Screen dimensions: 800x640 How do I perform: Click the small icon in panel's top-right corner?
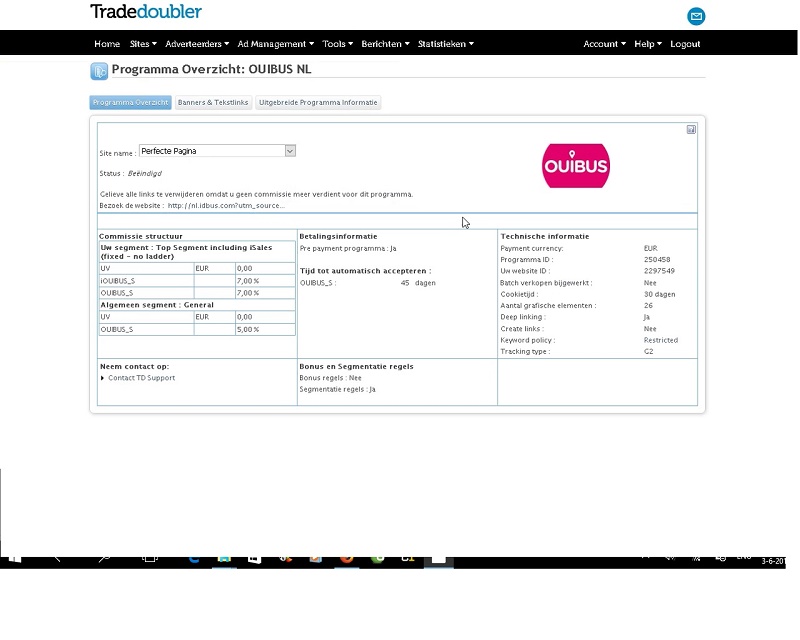tap(691, 129)
